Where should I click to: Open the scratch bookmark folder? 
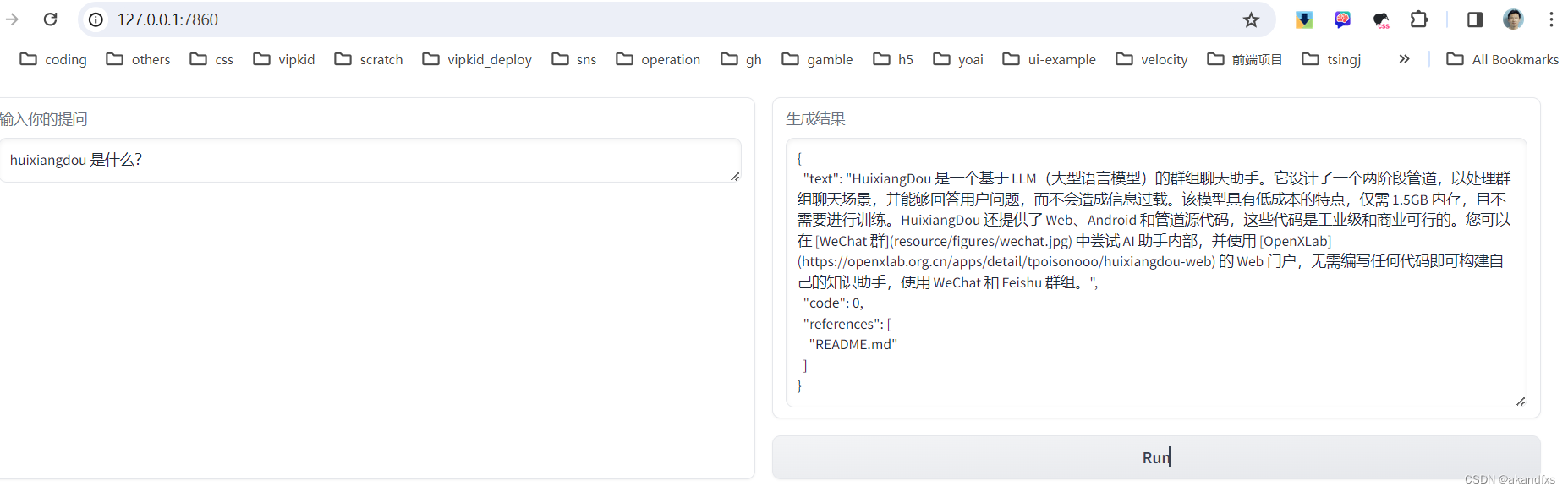click(369, 59)
